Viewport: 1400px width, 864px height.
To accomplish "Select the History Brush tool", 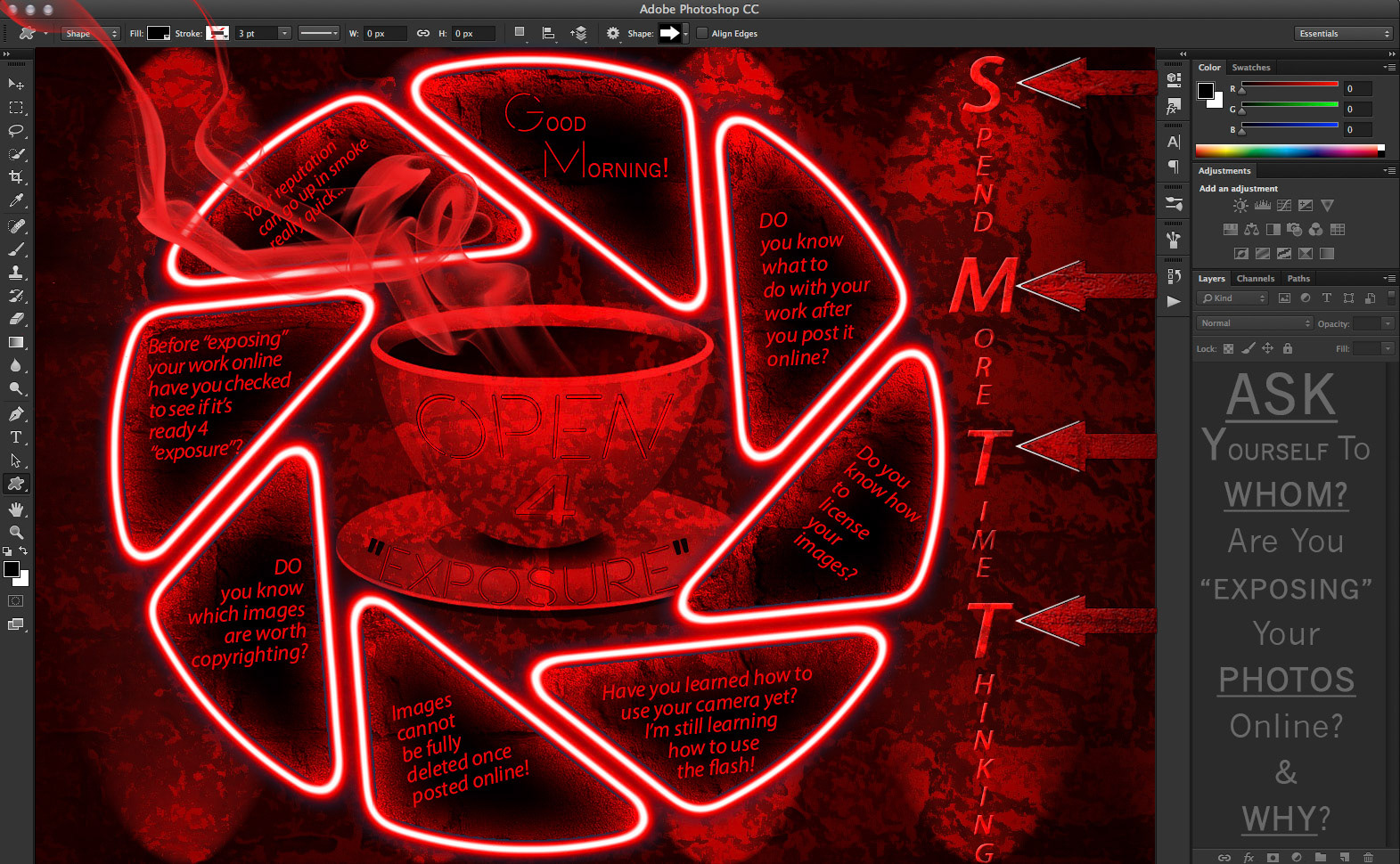I will [x=16, y=296].
